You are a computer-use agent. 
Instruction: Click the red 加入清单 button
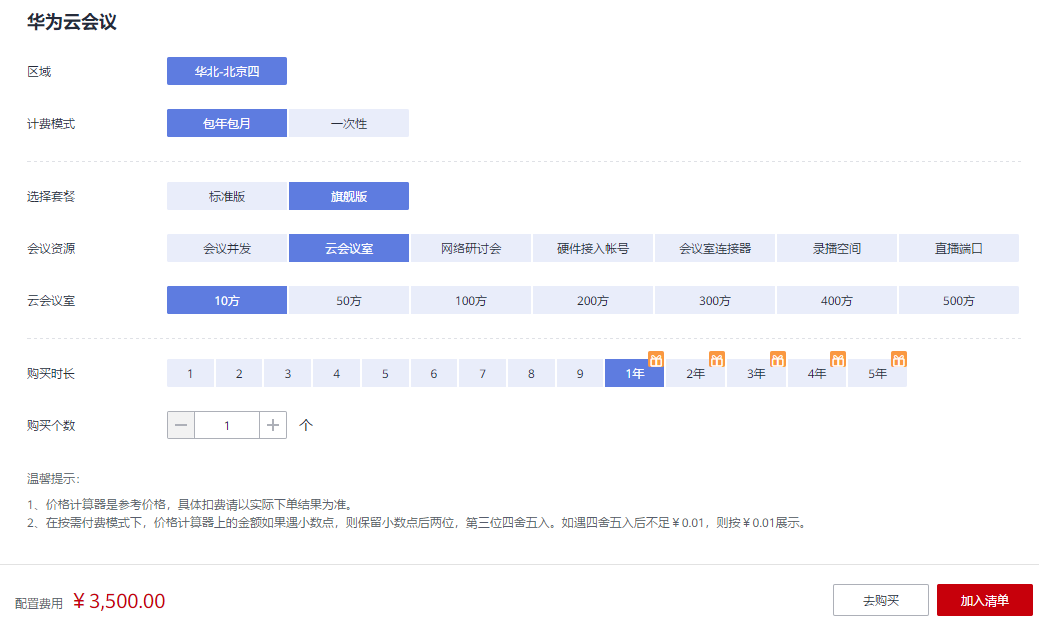pos(985,600)
